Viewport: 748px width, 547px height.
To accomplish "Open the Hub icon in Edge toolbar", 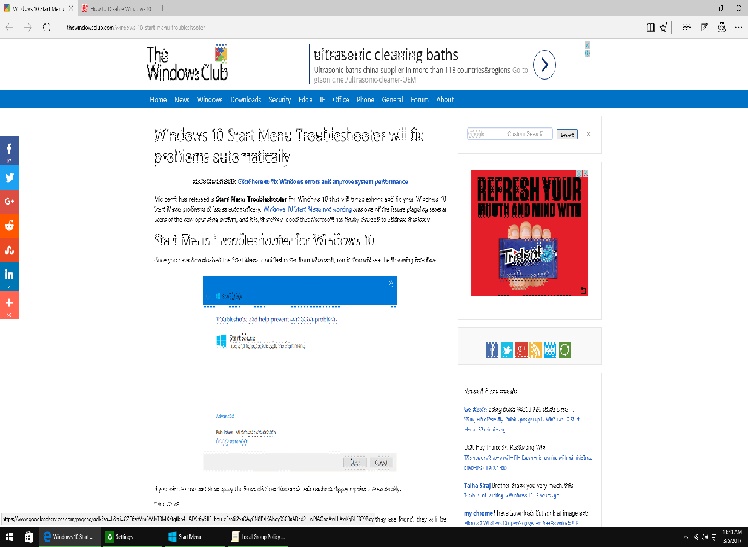I will (x=686, y=28).
